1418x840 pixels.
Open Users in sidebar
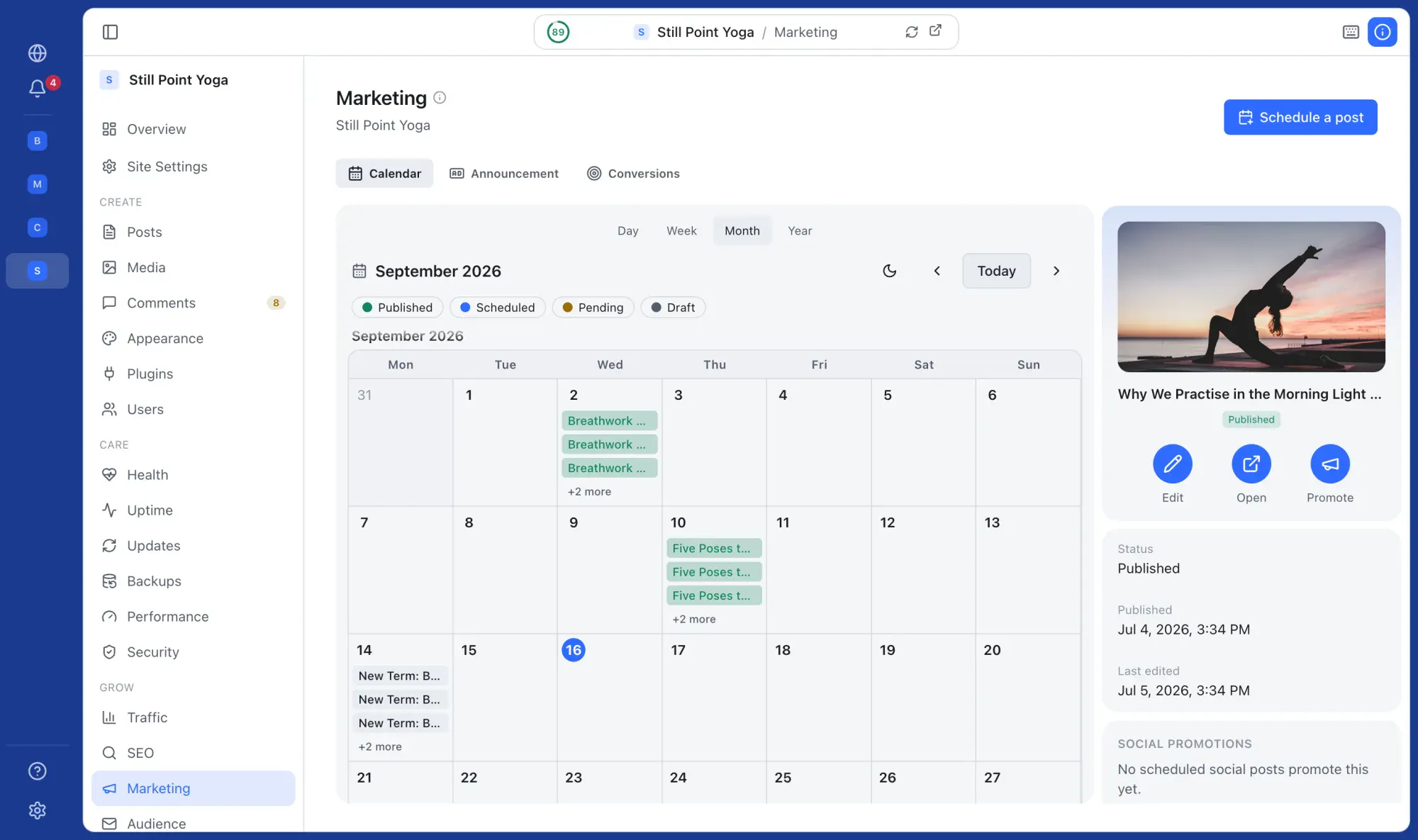point(193,409)
